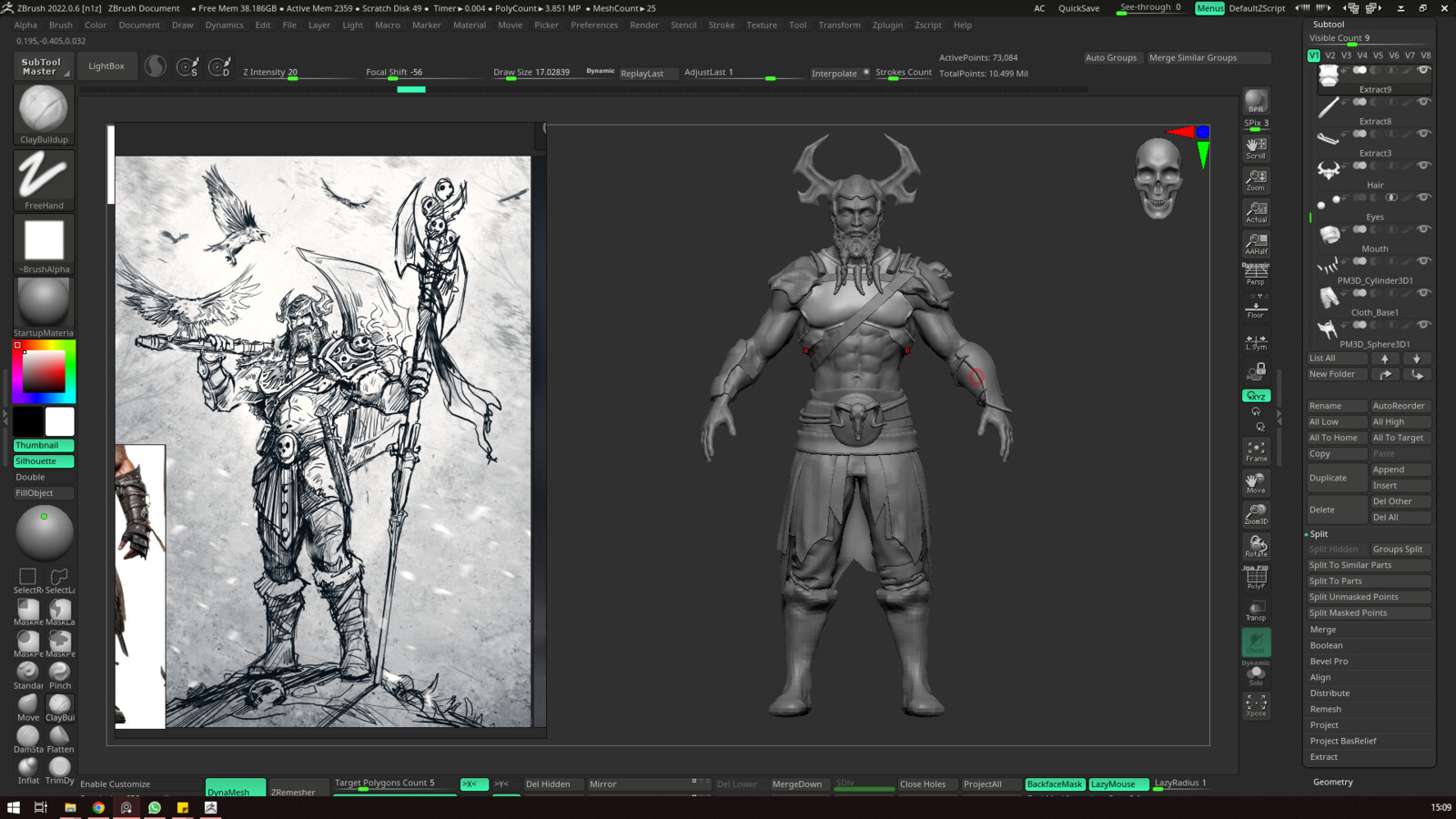Toggle L.Sym local symmetry
This screenshot has height=819, width=1456.
point(1256,342)
